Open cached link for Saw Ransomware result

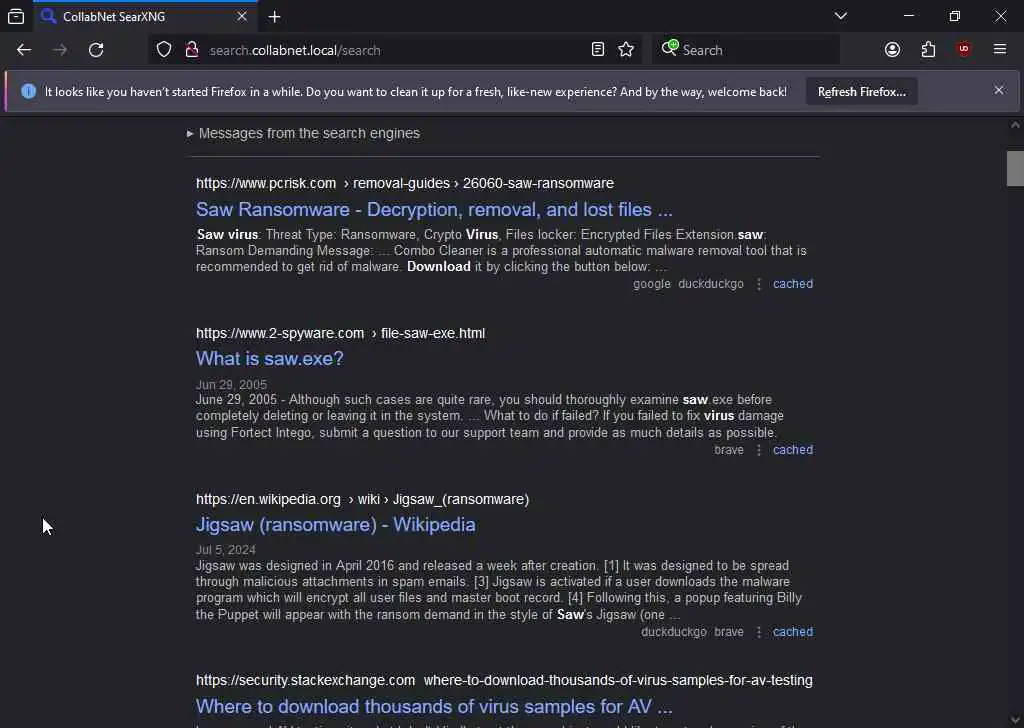(x=793, y=284)
